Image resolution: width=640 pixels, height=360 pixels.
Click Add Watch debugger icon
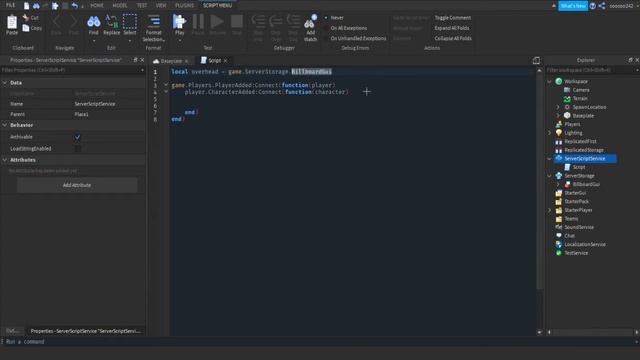[311, 22]
